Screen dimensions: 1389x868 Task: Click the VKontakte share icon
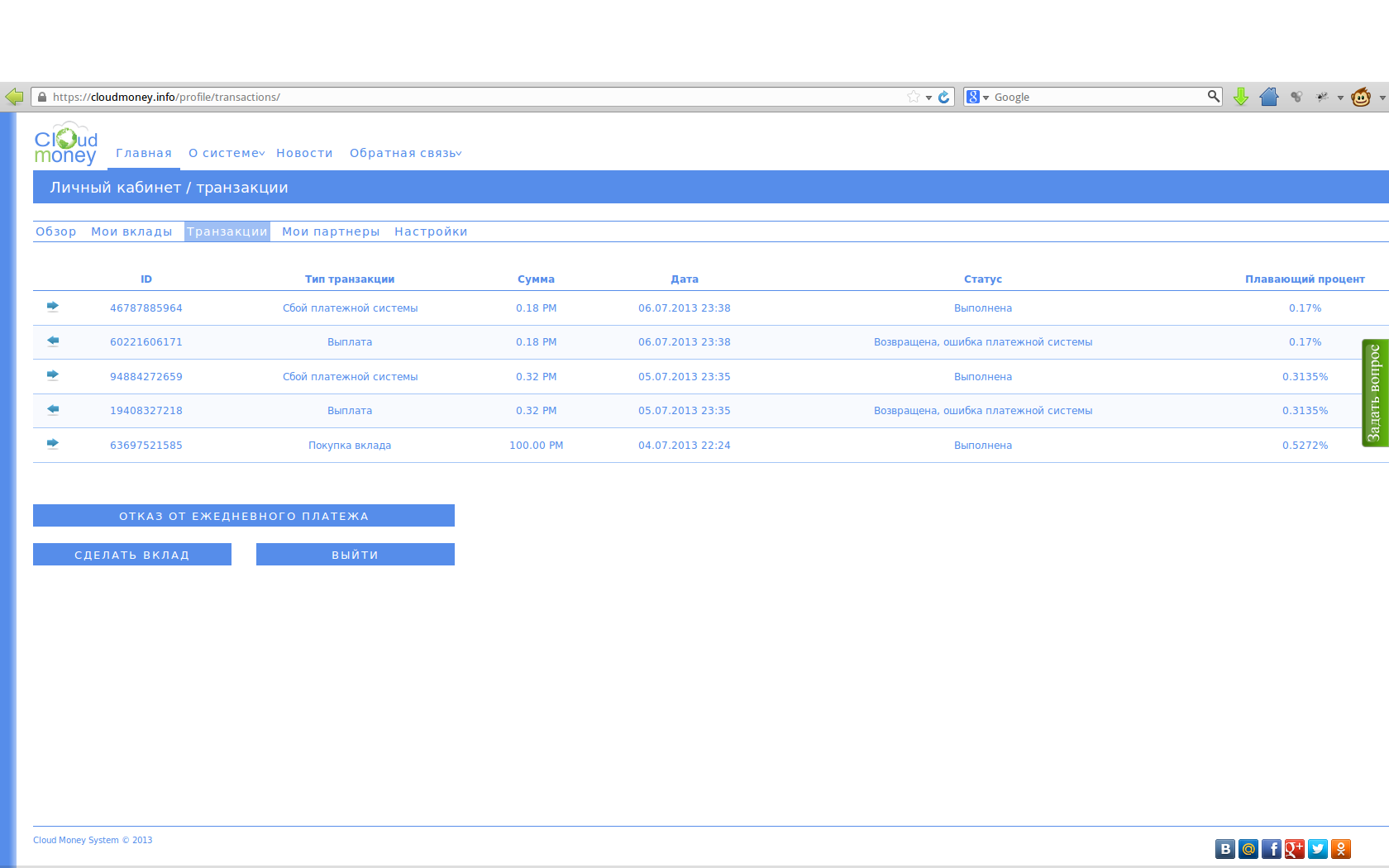(x=1225, y=849)
